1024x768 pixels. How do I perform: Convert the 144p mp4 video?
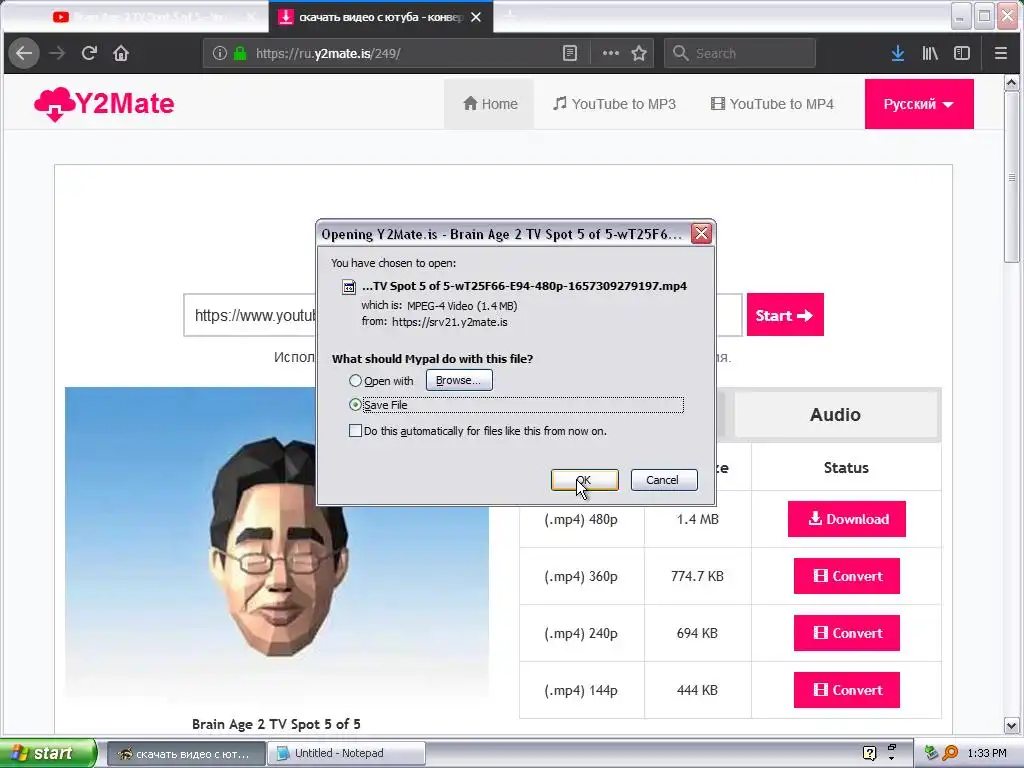[x=846, y=690]
